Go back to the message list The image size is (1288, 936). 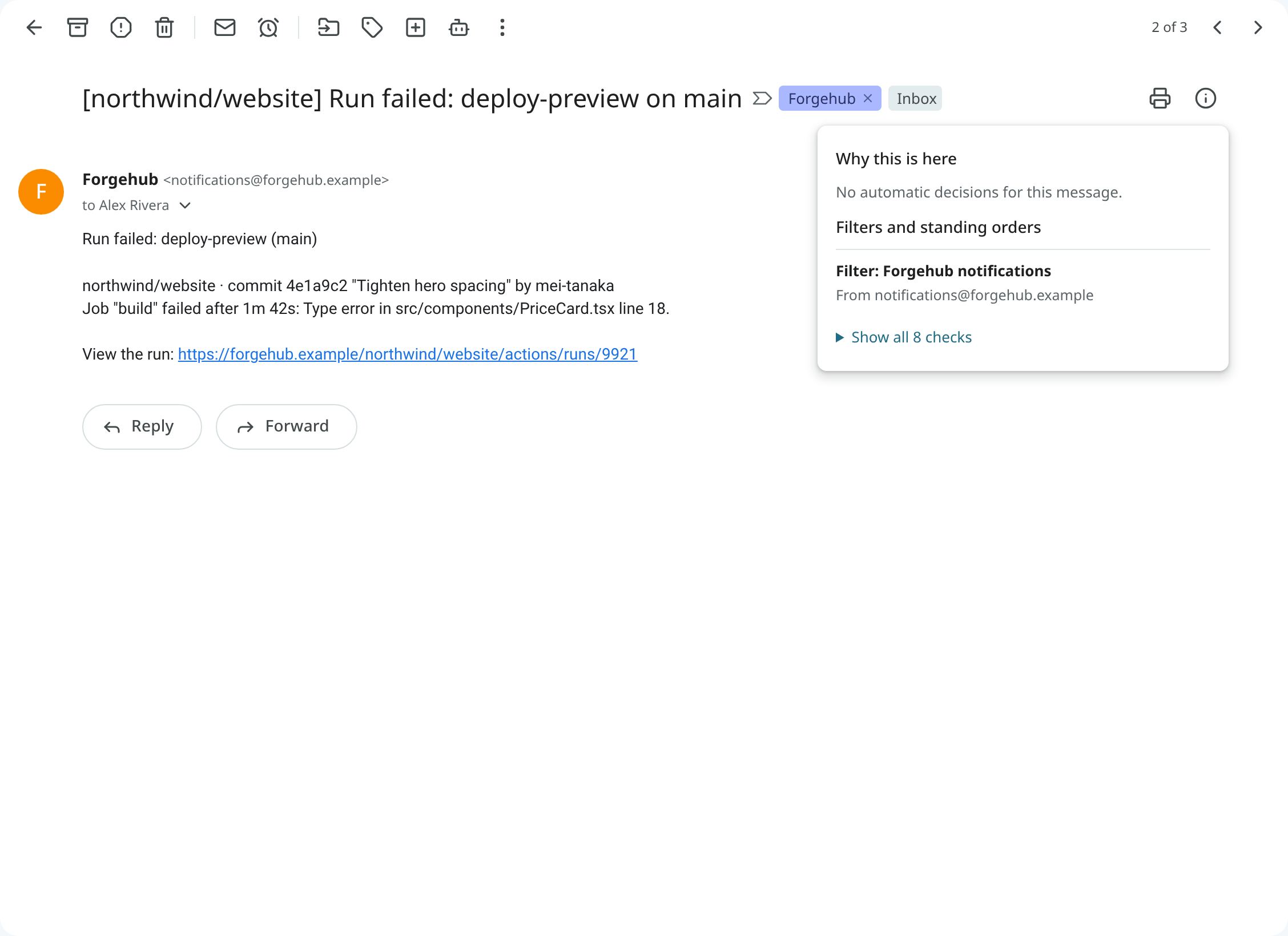34,27
